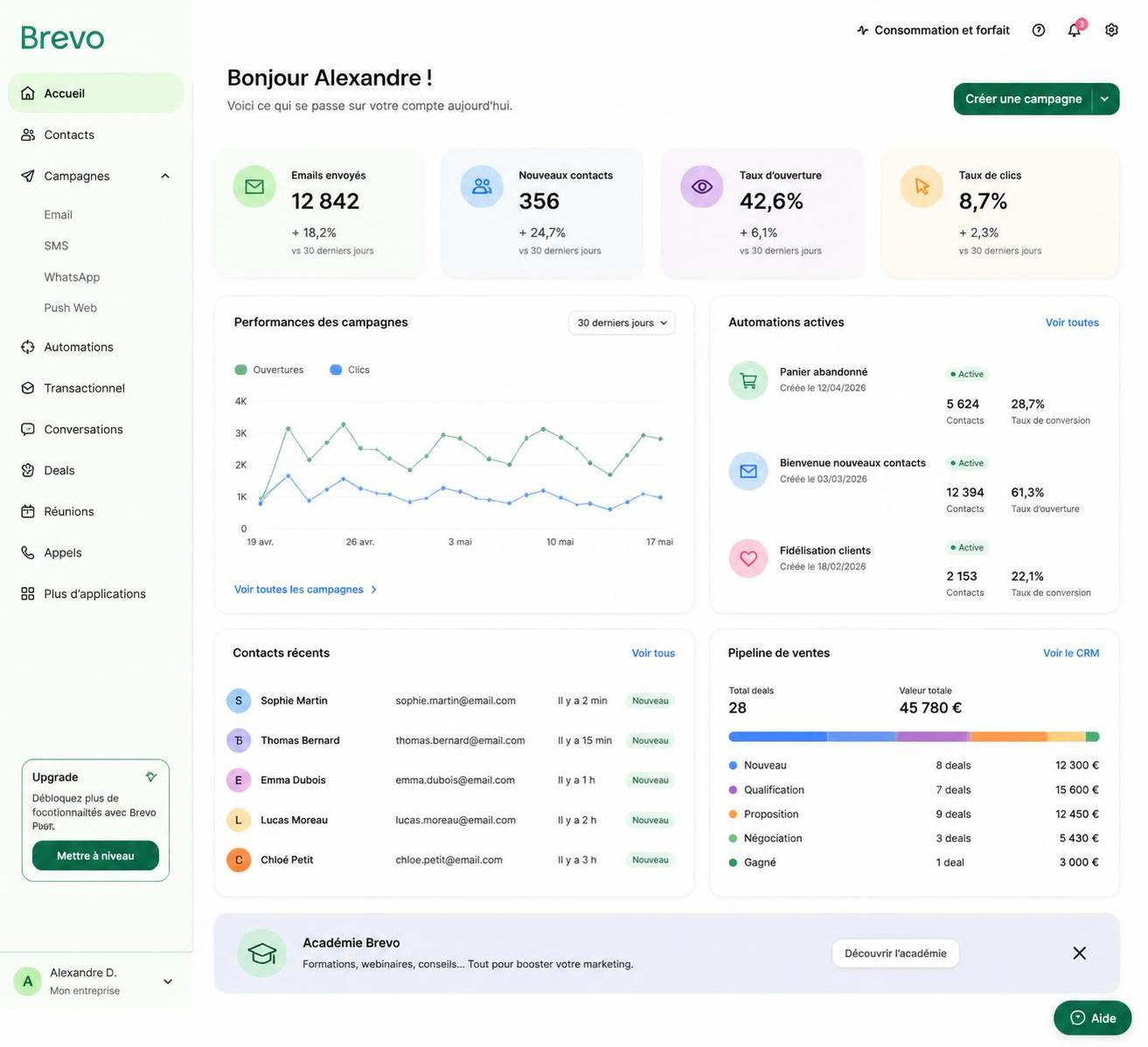Click the Consommation et forfait pulse icon

point(863,31)
